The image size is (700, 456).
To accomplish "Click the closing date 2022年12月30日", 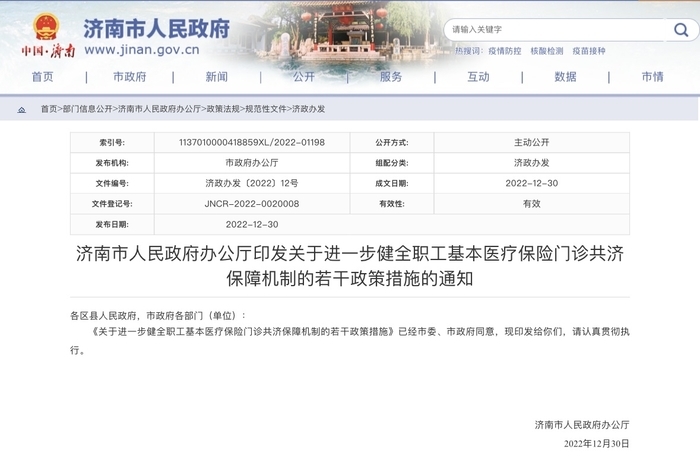I will (x=596, y=443).
